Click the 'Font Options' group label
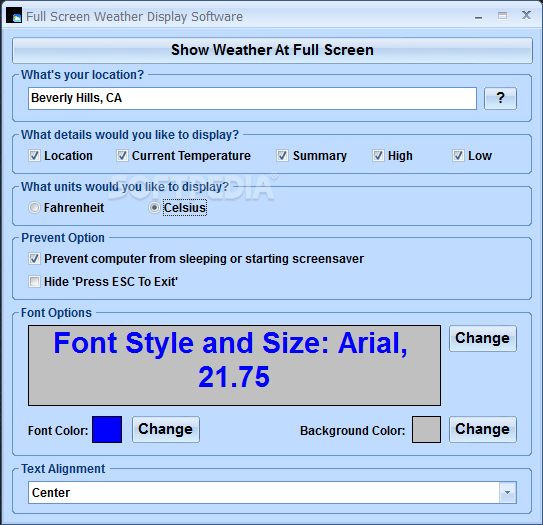543x525 pixels. point(56,313)
